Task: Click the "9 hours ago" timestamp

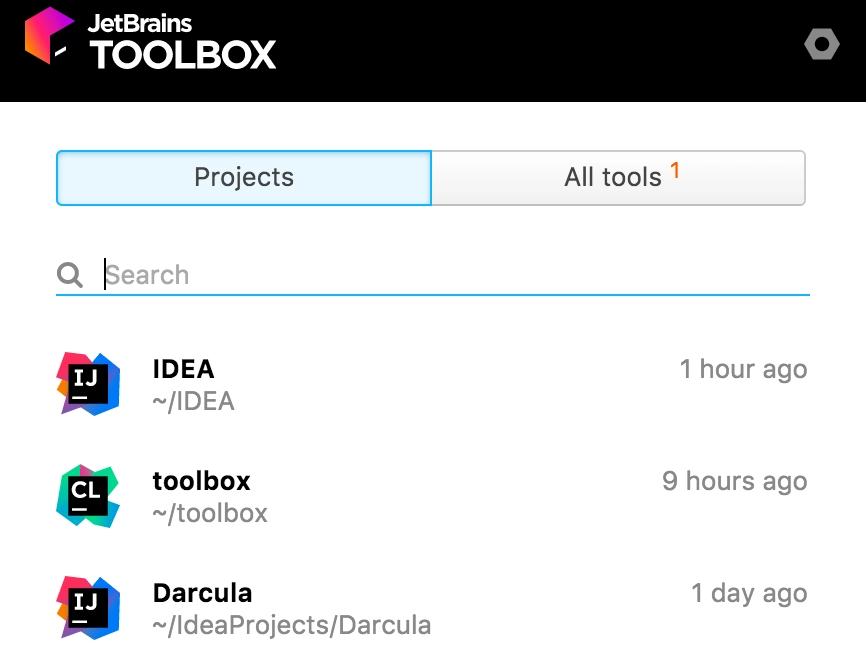Action: click(x=735, y=481)
